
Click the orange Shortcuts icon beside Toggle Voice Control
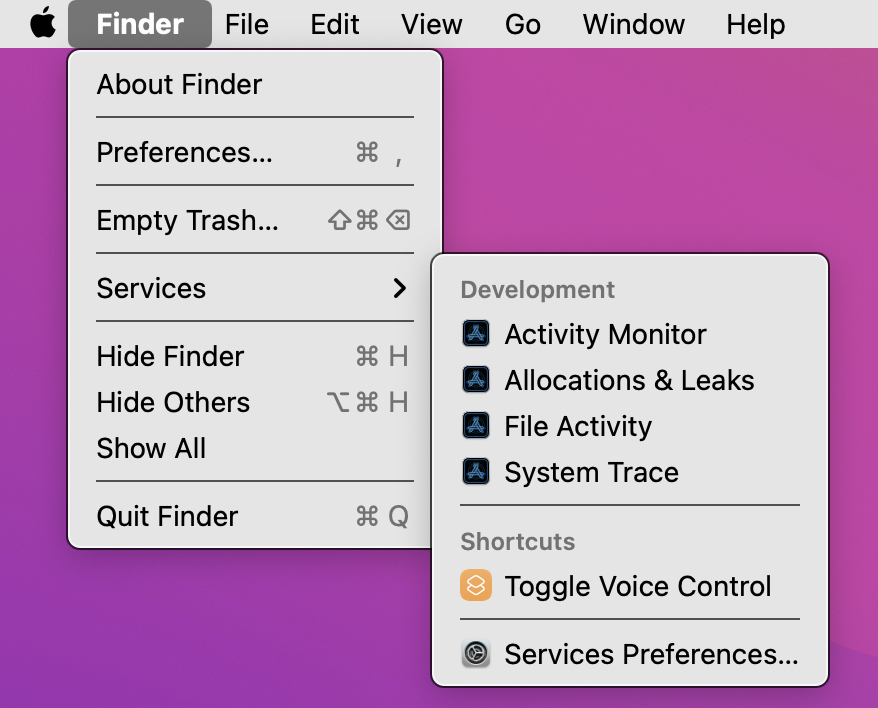tap(476, 585)
